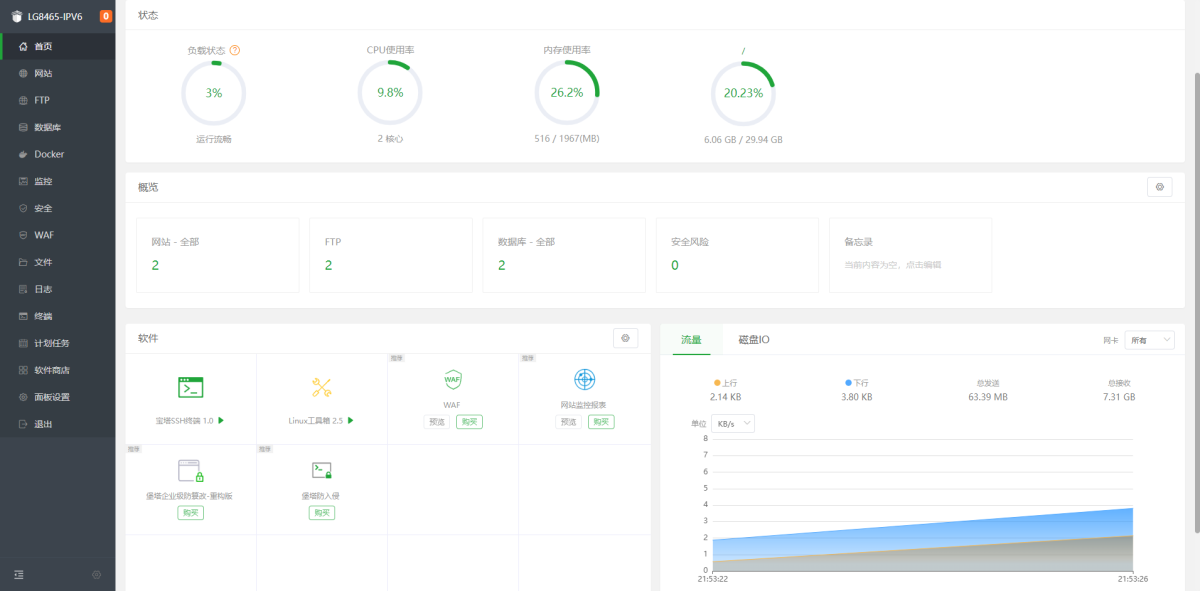1200x591 pixels.
Task: Open the 概览 panel settings gear
Action: point(1159,187)
